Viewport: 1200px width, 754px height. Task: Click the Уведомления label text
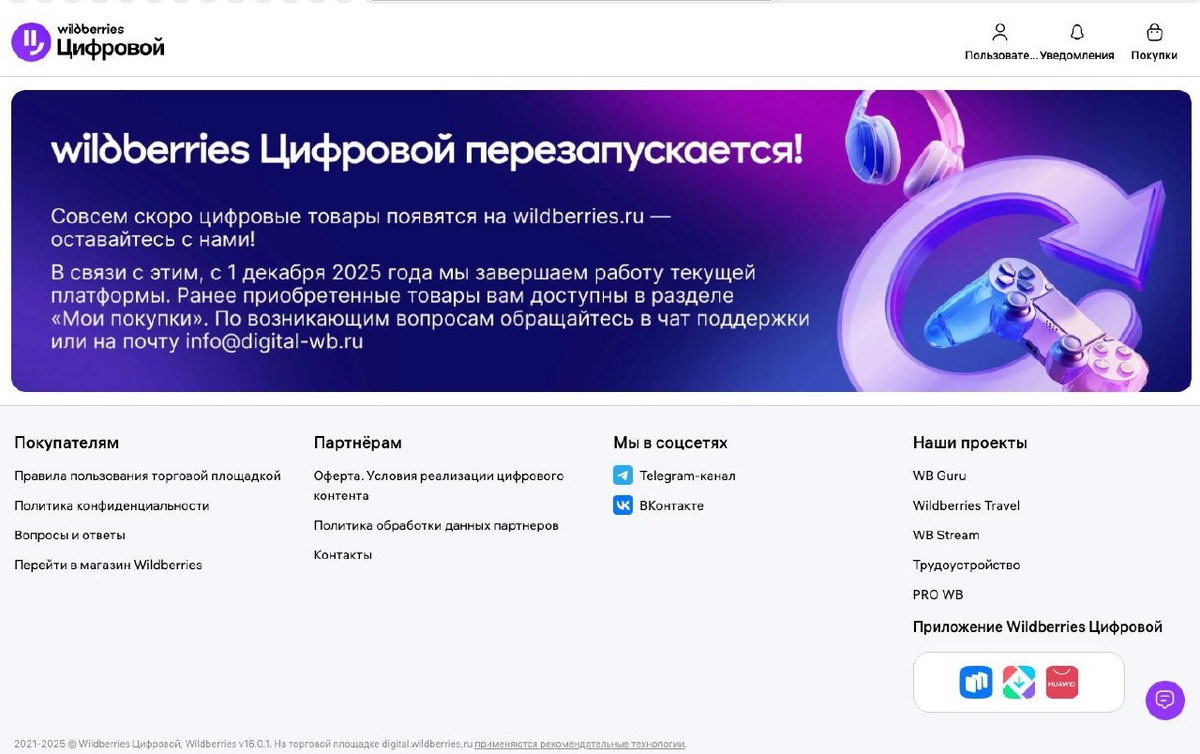pyautogui.click(x=1077, y=55)
